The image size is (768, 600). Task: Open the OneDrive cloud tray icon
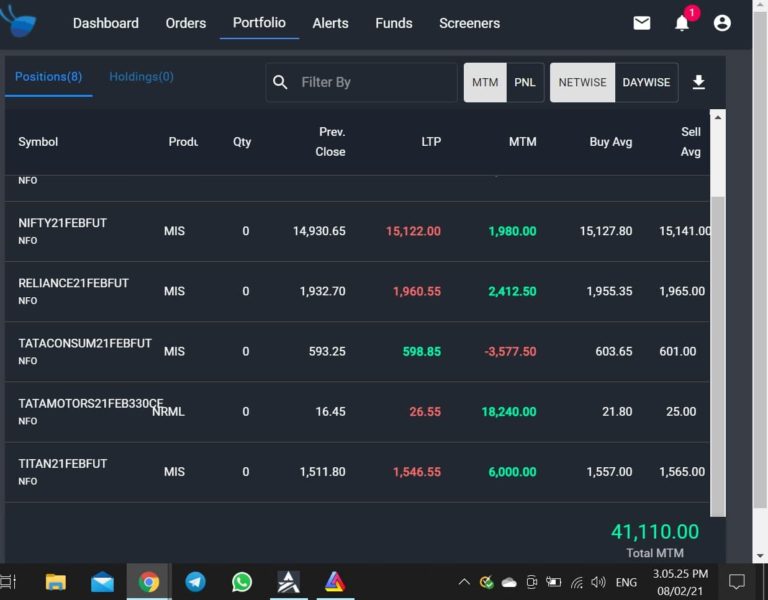[509, 582]
